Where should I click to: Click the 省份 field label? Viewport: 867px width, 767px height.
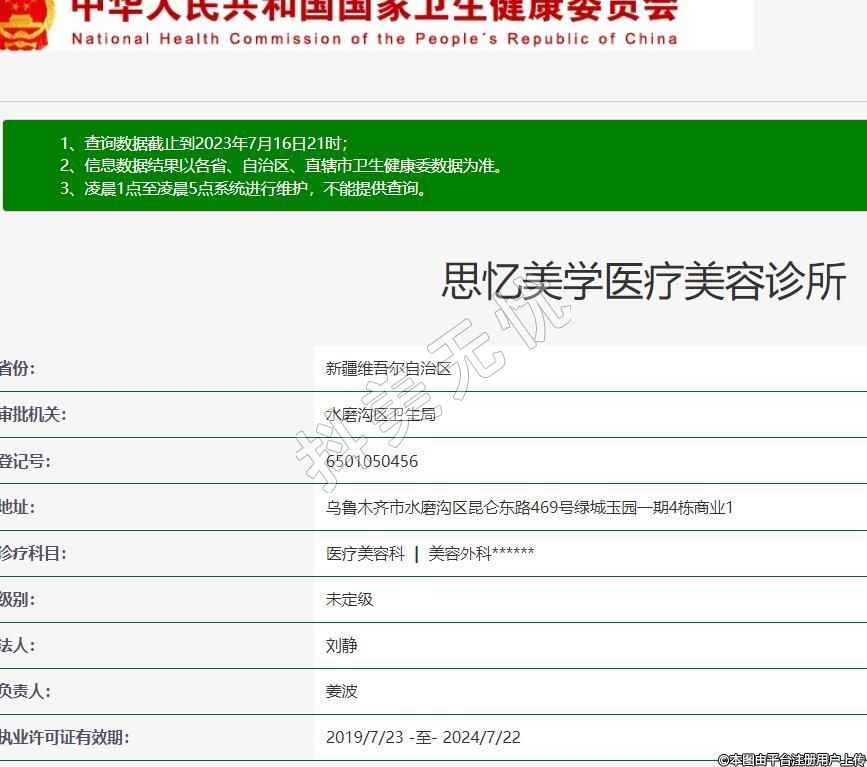click(x=18, y=368)
